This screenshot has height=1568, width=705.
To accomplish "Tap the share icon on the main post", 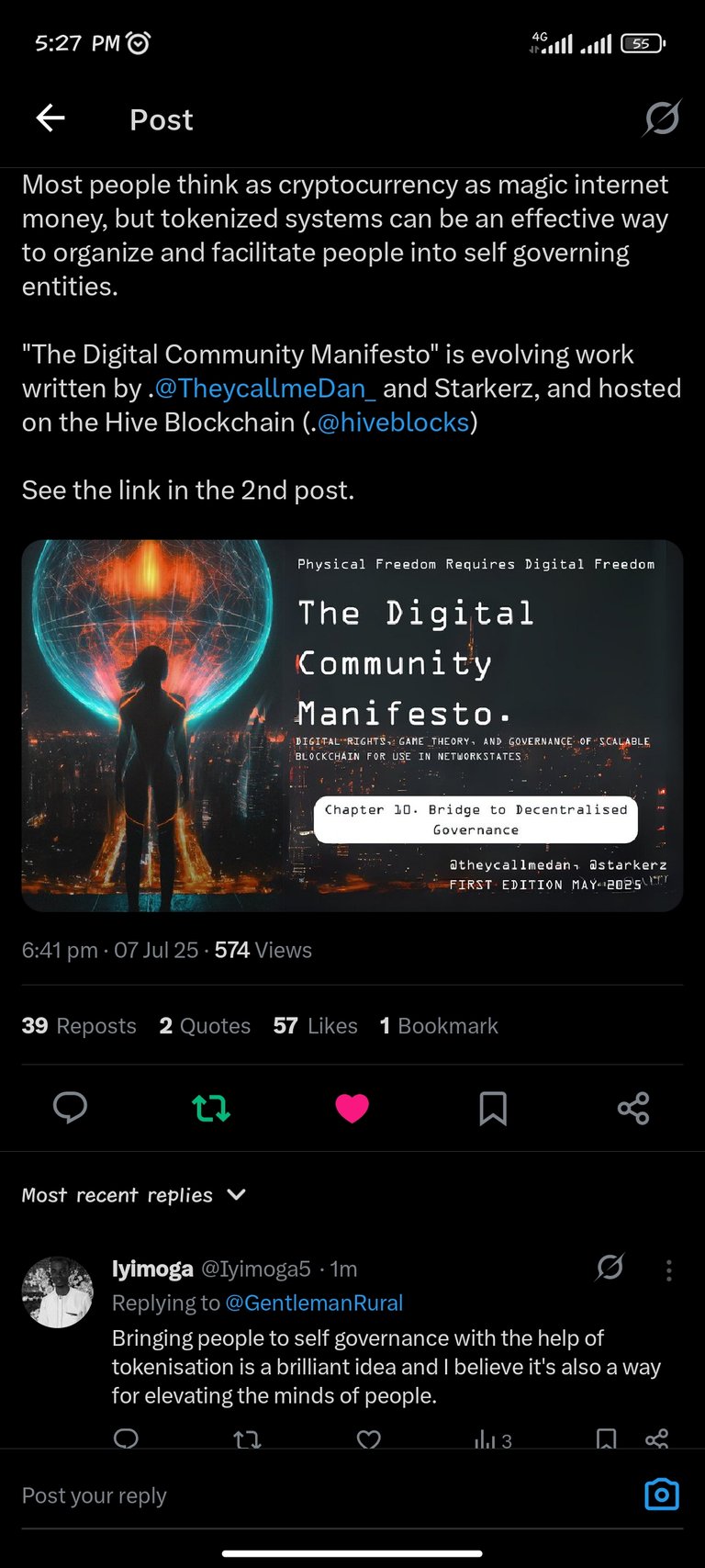I will click(633, 1108).
